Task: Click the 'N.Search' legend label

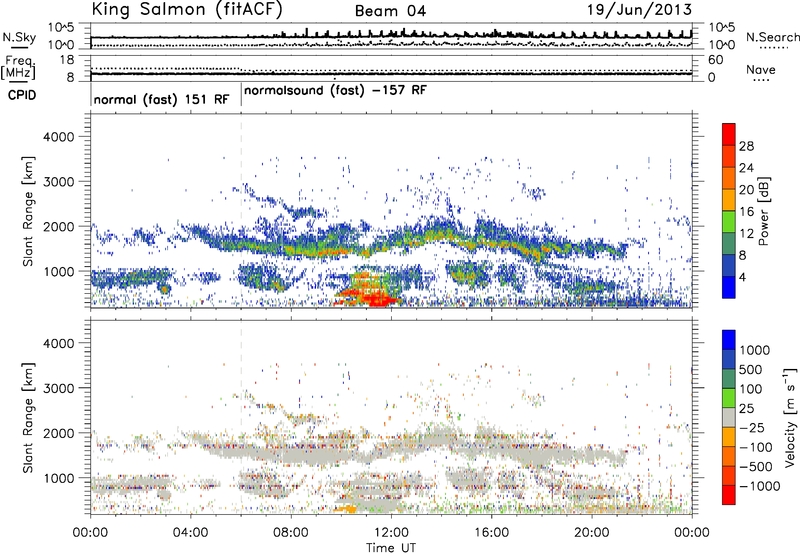Action: click(x=772, y=37)
